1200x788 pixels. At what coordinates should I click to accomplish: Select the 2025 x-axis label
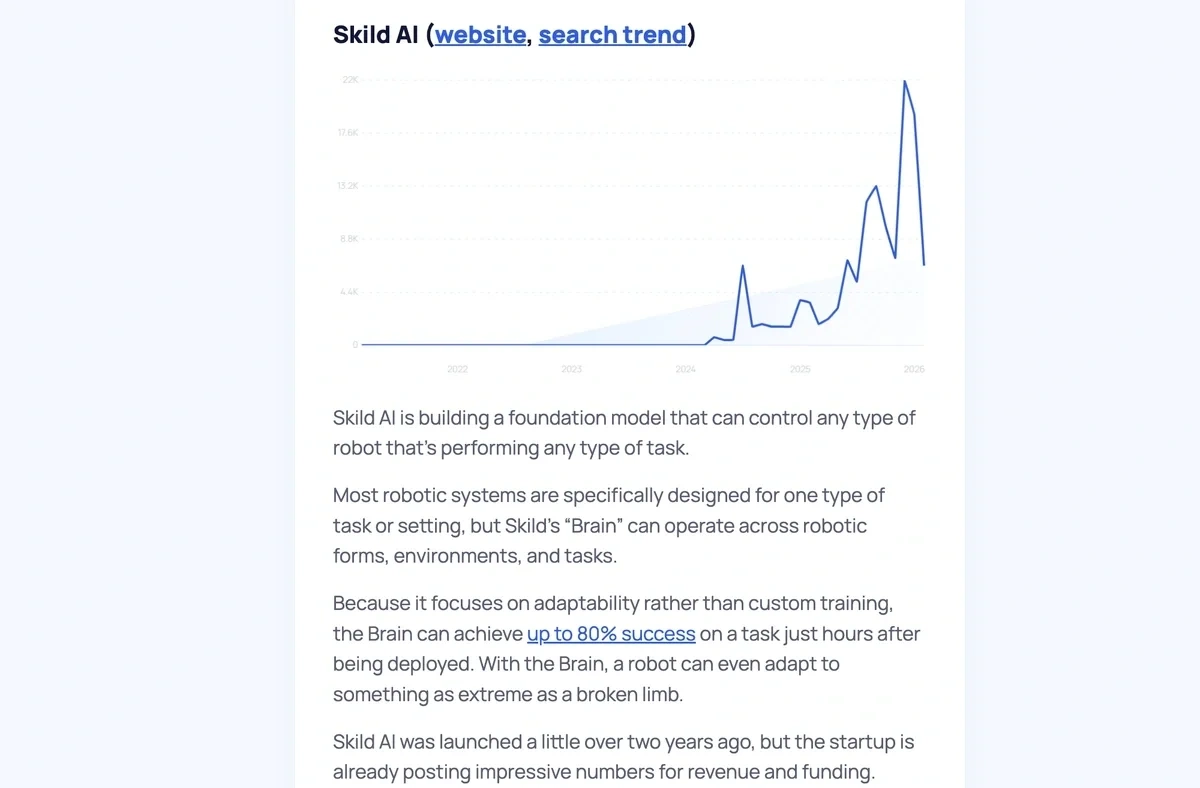(x=800, y=369)
